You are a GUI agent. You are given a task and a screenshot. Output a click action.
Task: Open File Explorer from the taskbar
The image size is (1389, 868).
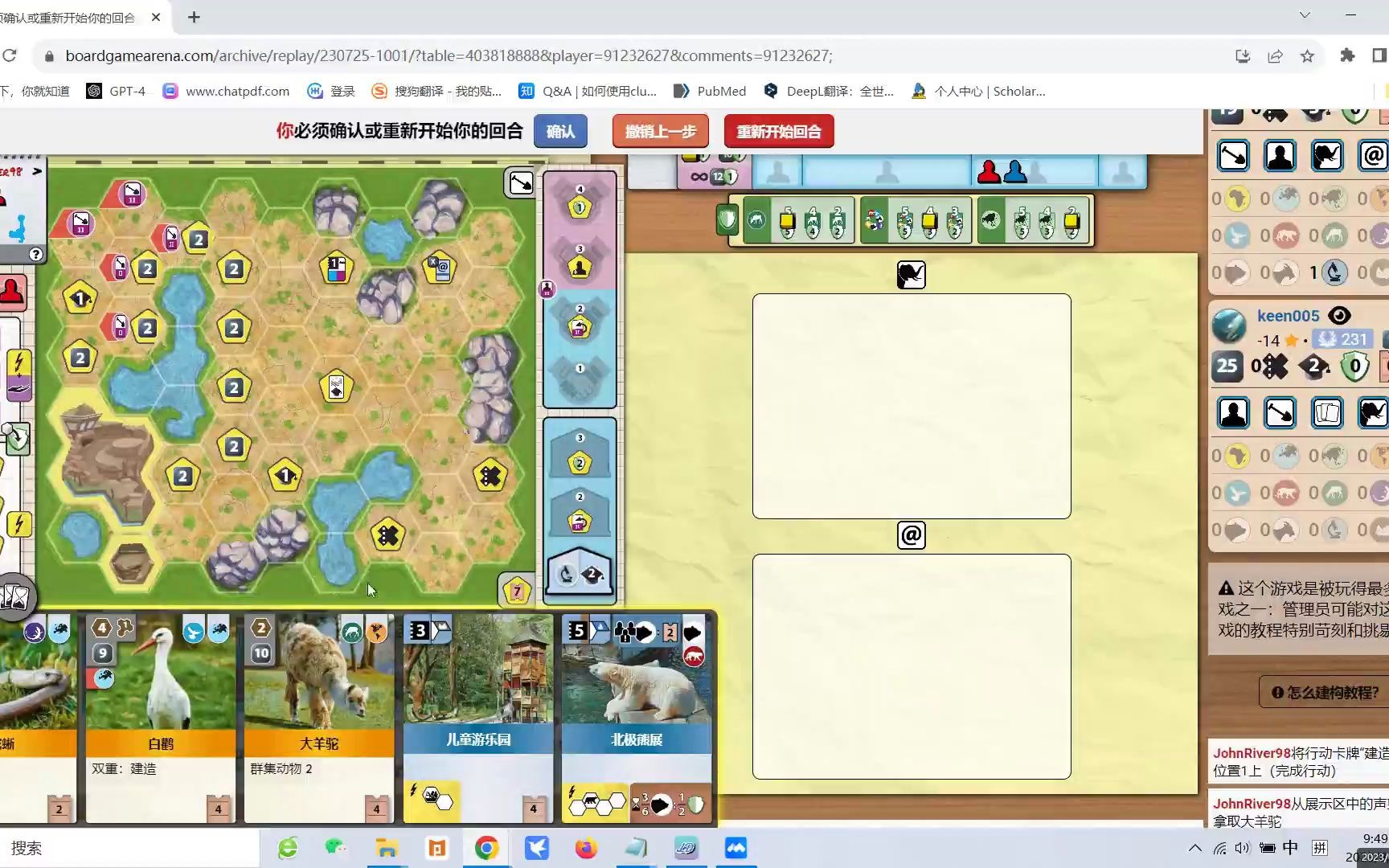(387, 848)
